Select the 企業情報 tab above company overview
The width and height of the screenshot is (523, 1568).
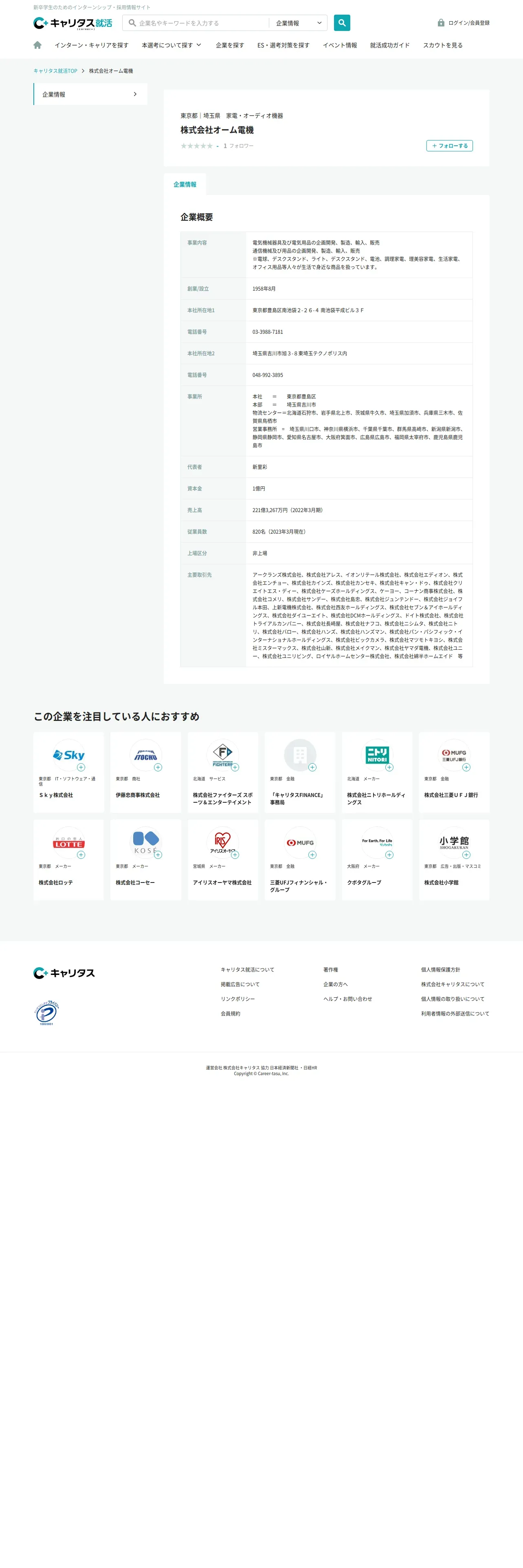(185, 184)
